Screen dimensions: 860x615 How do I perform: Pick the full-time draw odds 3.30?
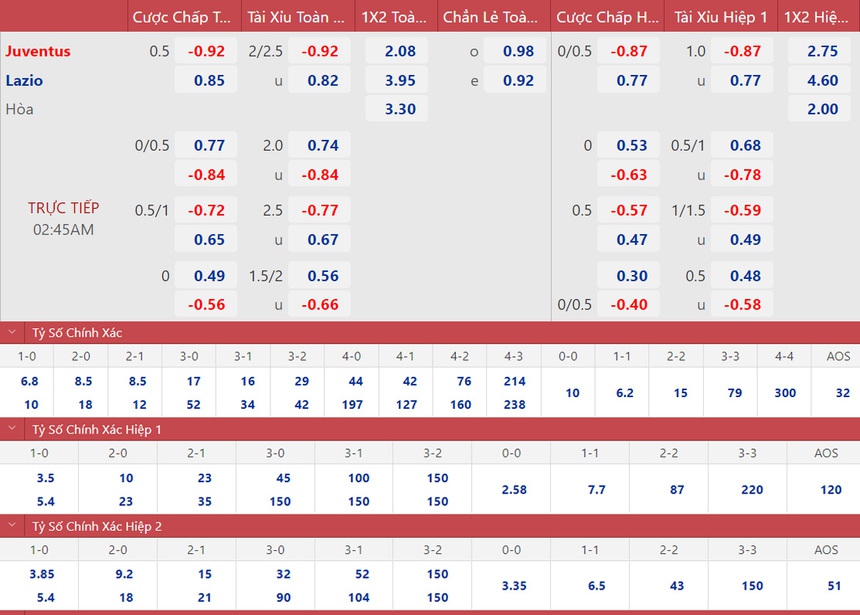(x=399, y=109)
